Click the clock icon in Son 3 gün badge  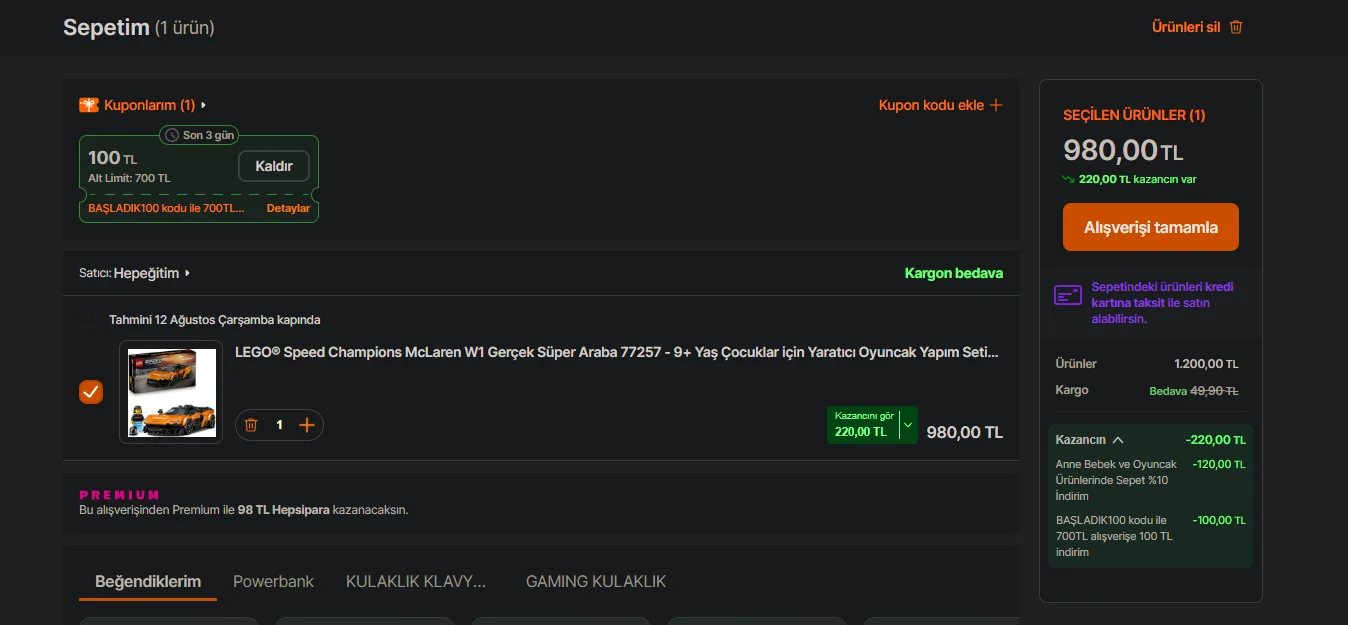point(172,135)
